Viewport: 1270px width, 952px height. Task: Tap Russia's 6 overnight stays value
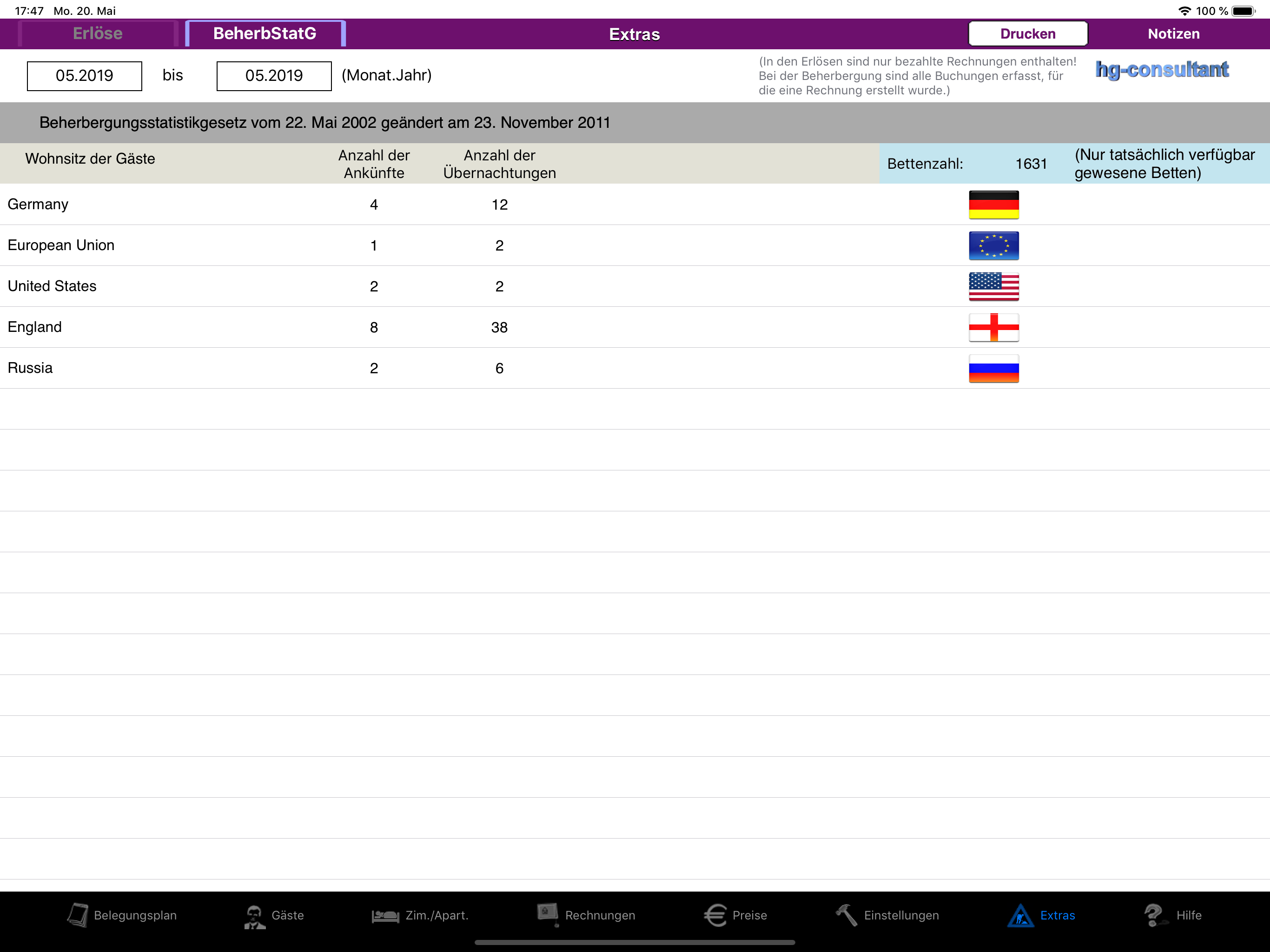pos(500,368)
